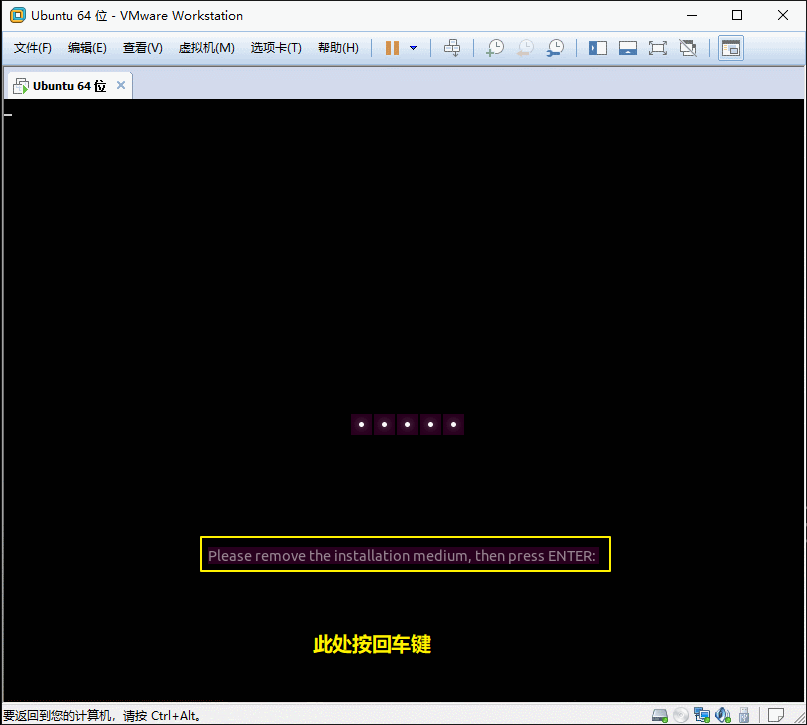The height and width of the screenshot is (725, 807).
Task: Toggle the library sidebar view
Action: tap(598, 48)
